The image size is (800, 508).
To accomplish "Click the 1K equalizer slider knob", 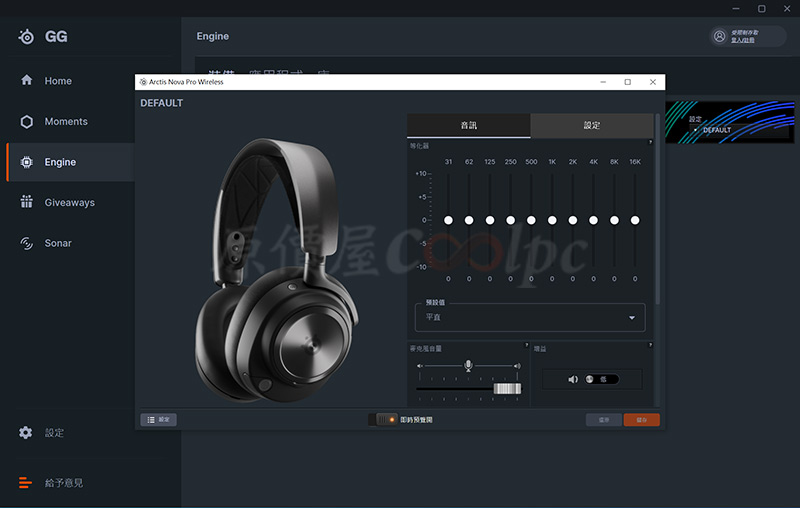I will pos(552,220).
